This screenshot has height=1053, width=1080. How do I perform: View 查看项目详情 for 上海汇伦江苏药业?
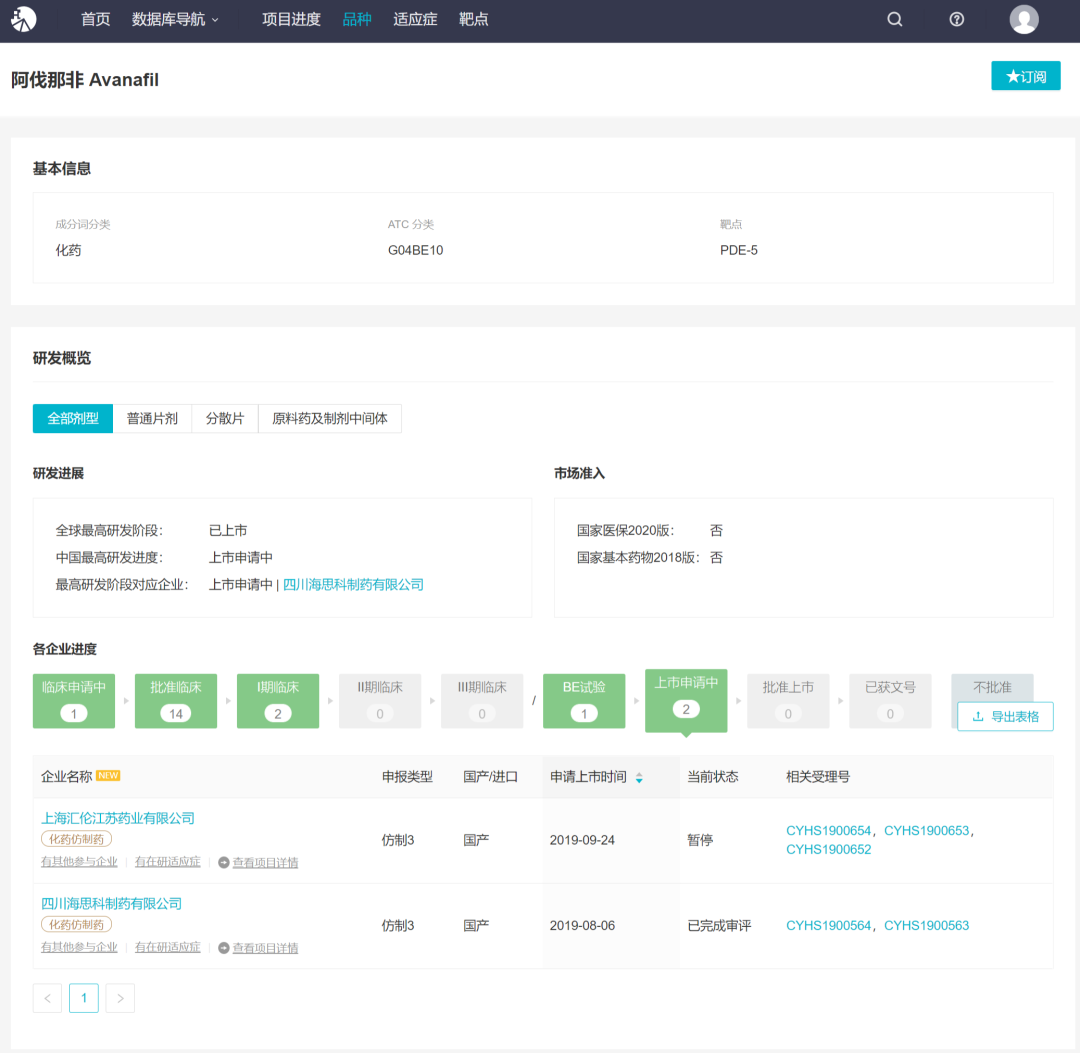[x=265, y=862]
